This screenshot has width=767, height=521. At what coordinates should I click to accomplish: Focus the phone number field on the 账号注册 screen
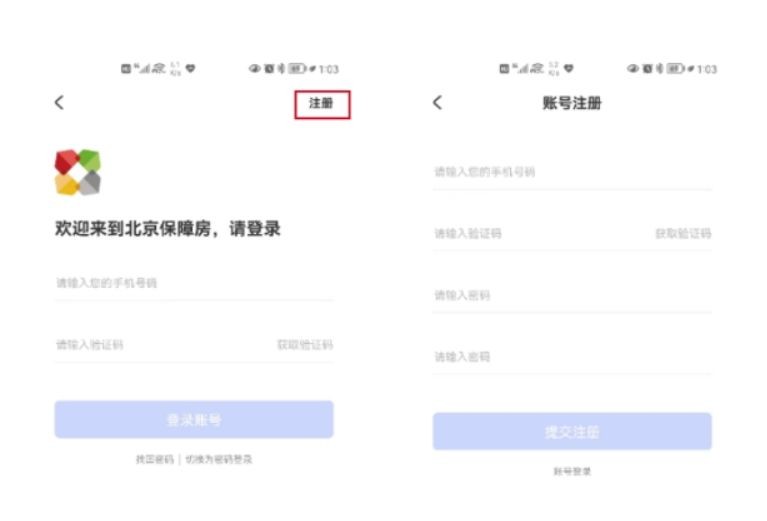[x=572, y=172]
